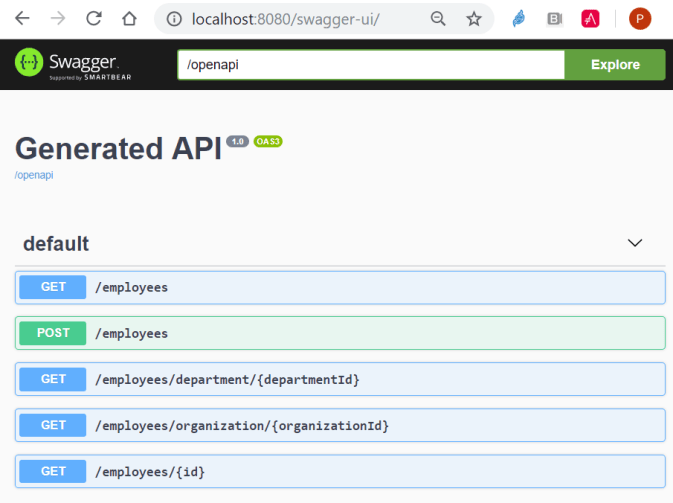Click the browser forward arrow
The width and height of the screenshot is (673, 503).
pos(58,19)
